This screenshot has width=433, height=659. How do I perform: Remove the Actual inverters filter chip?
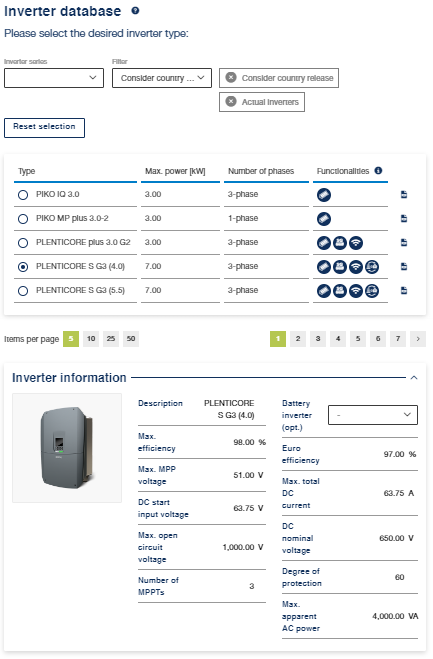[x=231, y=101]
